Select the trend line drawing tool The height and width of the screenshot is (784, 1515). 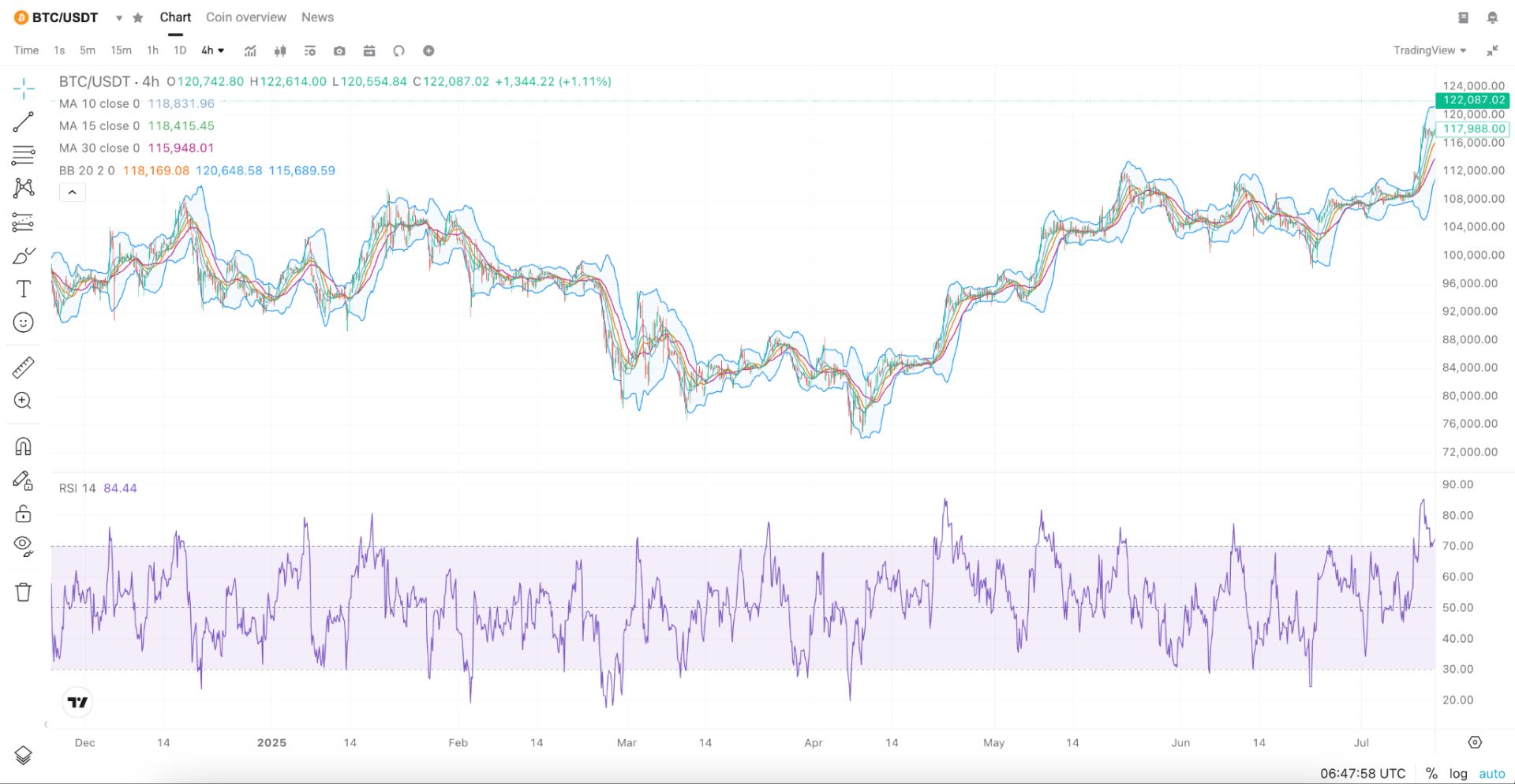pos(23,121)
